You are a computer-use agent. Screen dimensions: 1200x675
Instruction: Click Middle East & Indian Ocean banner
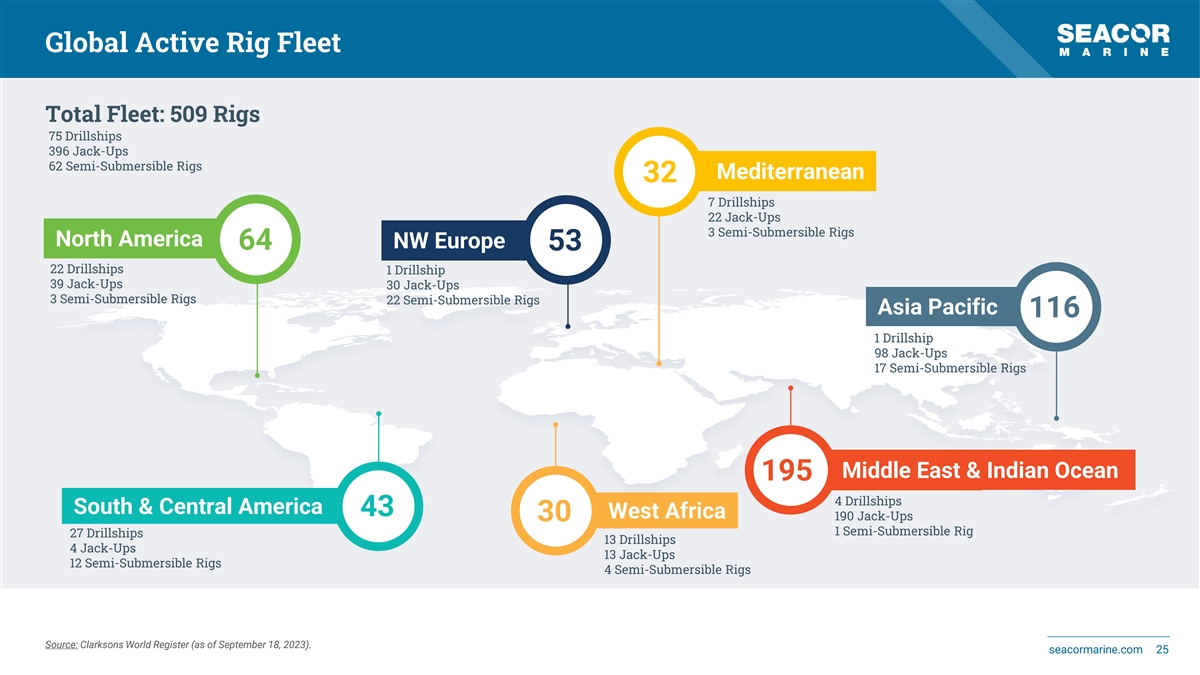click(x=980, y=470)
